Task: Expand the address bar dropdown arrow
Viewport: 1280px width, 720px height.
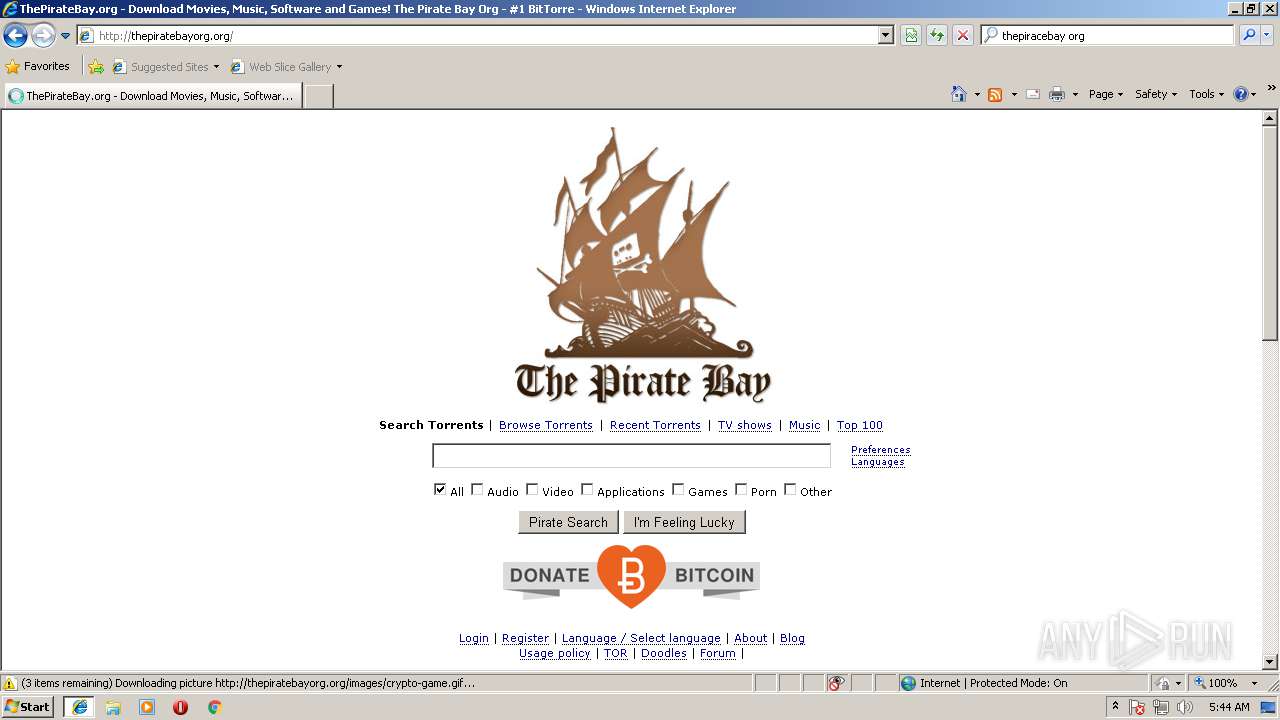Action: 885,35
